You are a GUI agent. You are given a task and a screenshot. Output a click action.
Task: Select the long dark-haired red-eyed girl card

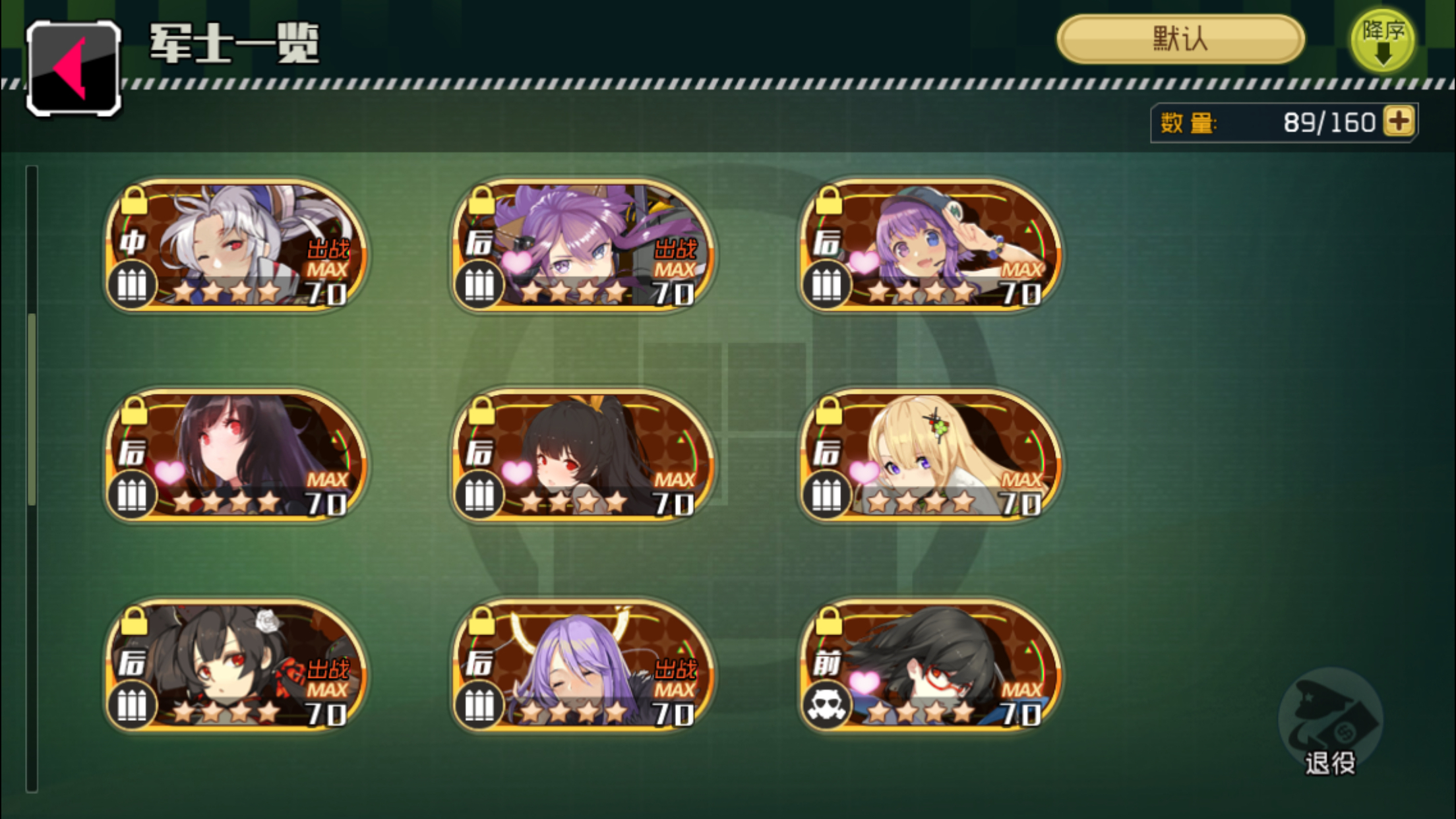(x=236, y=455)
